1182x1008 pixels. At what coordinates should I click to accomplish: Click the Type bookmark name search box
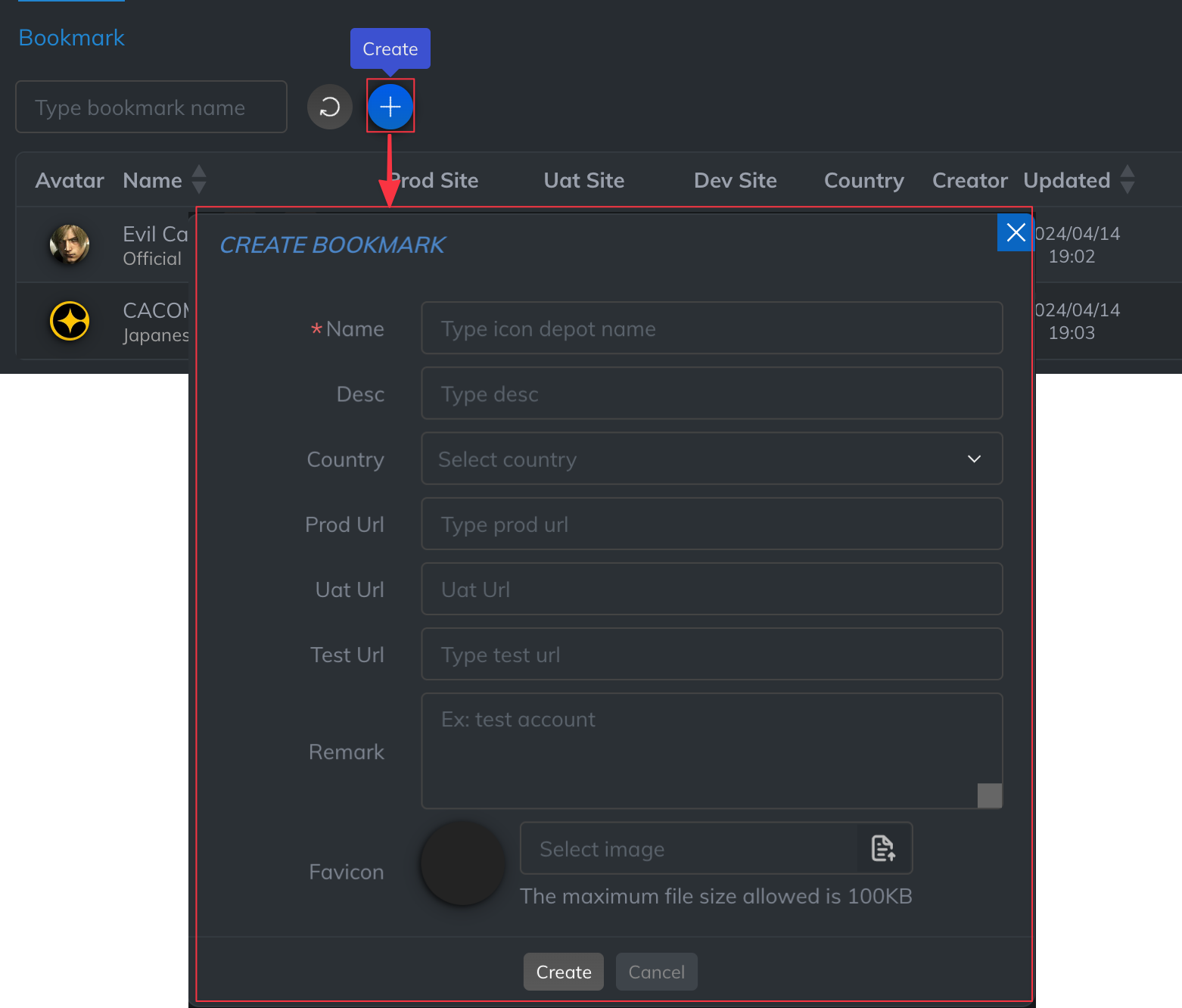(151, 107)
